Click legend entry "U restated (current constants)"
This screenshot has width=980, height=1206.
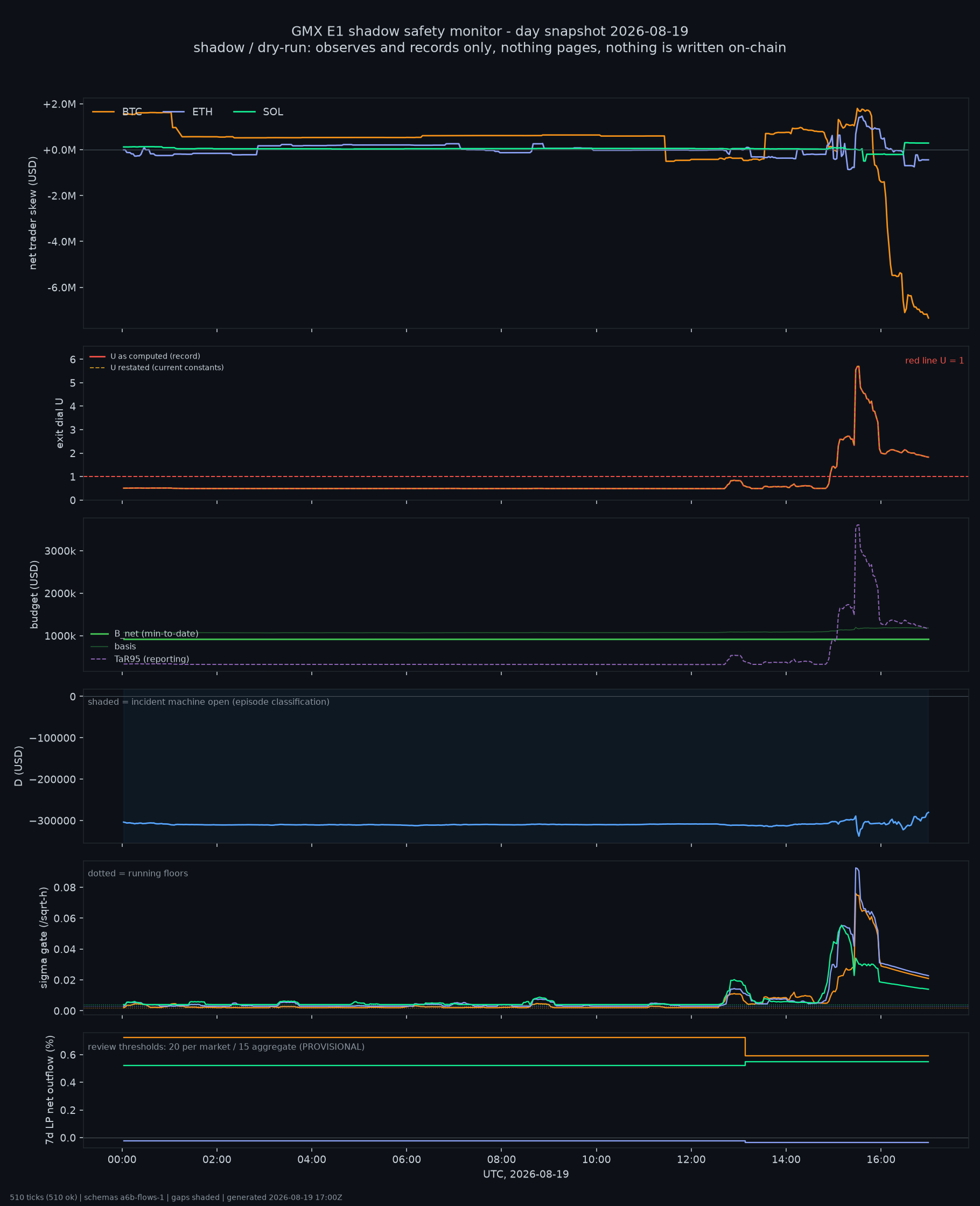[x=167, y=367]
